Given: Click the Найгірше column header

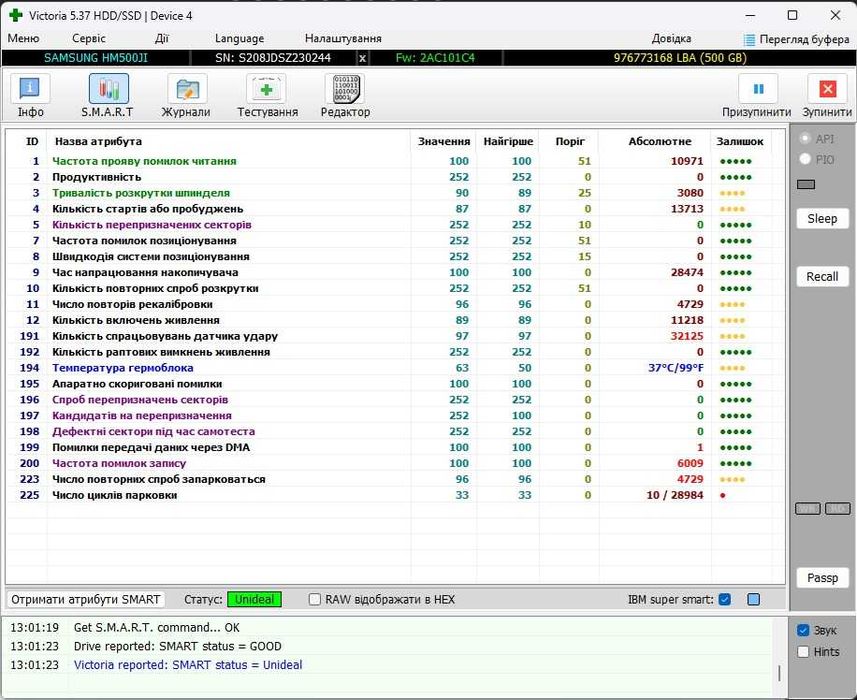Looking at the screenshot, I should [x=508, y=142].
